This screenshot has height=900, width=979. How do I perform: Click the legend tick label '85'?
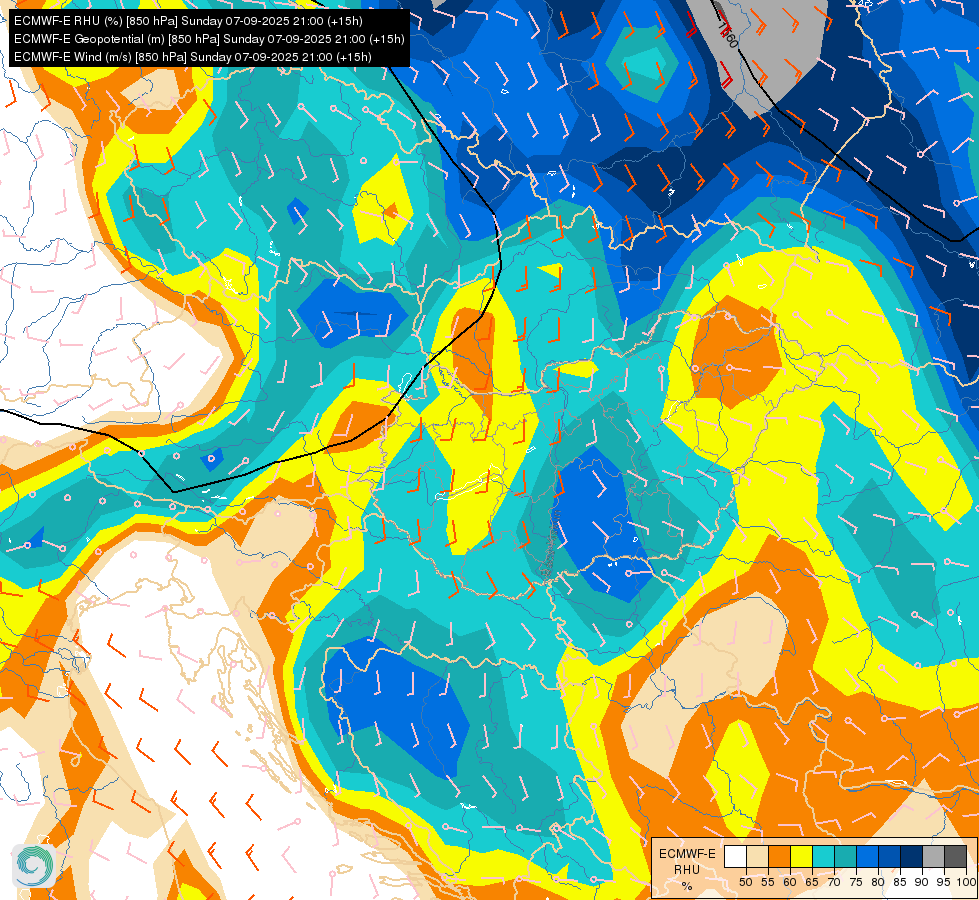coord(900,882)
